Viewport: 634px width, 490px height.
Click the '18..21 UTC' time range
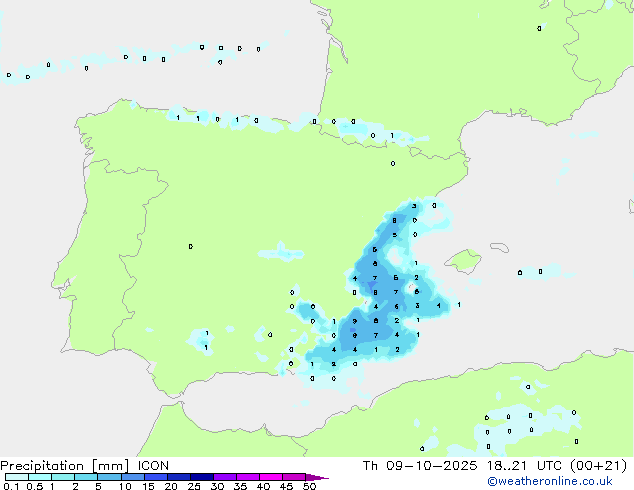pyautogui.click(x=524, y=466)
